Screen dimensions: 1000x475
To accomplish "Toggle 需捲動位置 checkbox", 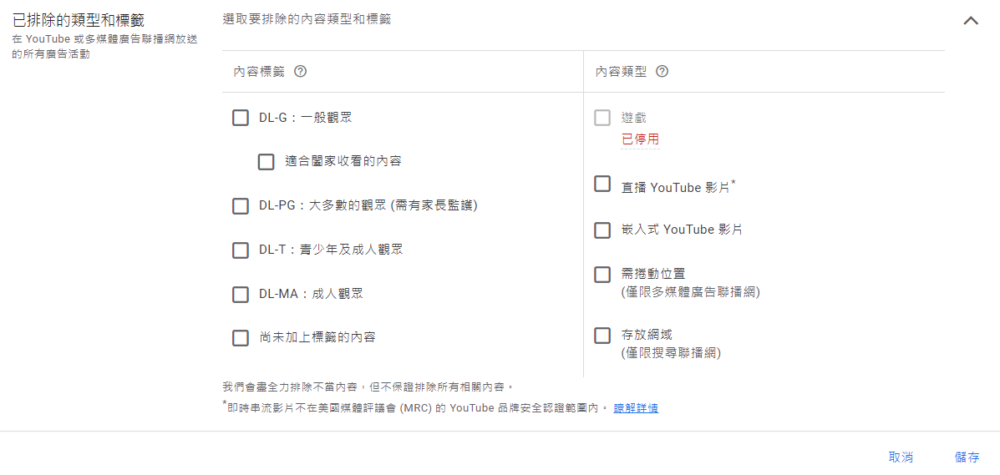I will tap(602, 274).
